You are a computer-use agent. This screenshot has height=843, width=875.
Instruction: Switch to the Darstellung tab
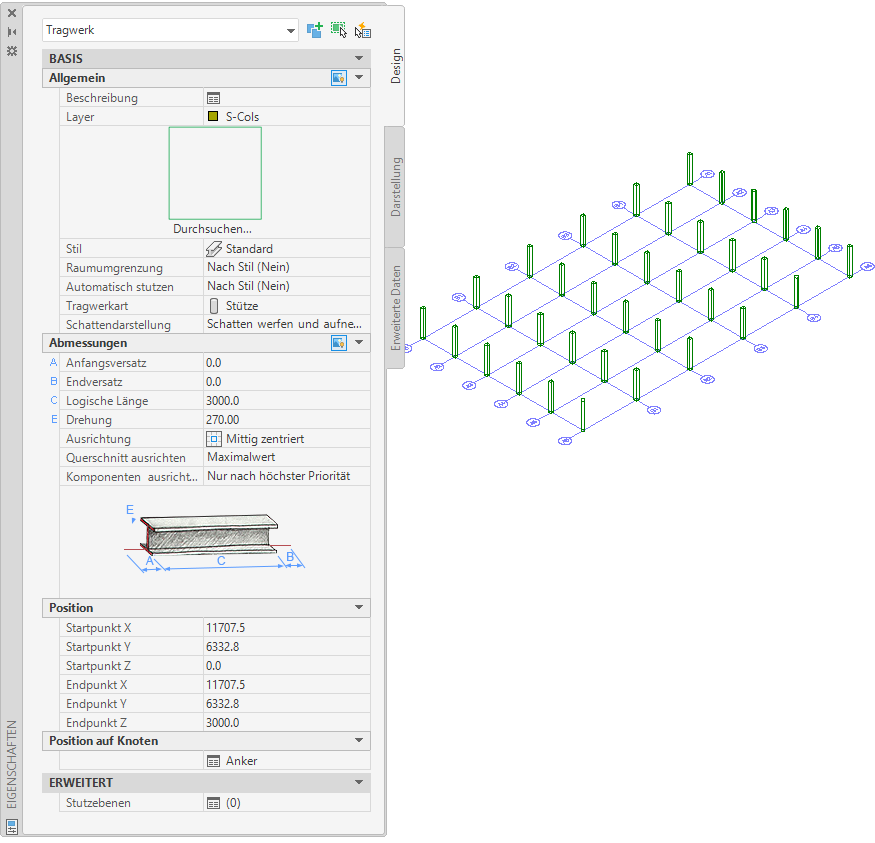coord(395,186)
